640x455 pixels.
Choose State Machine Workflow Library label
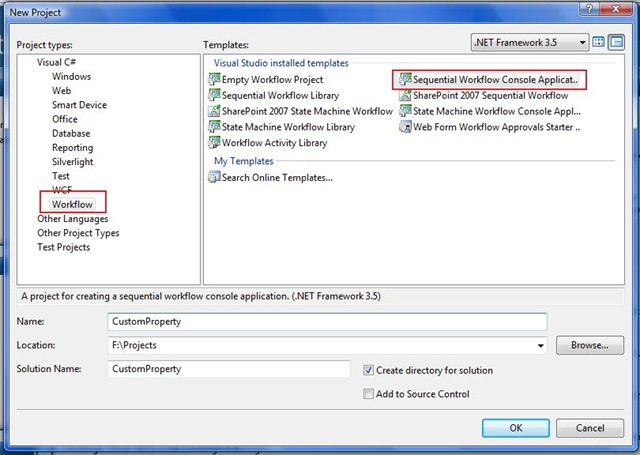tap(288, 127)
